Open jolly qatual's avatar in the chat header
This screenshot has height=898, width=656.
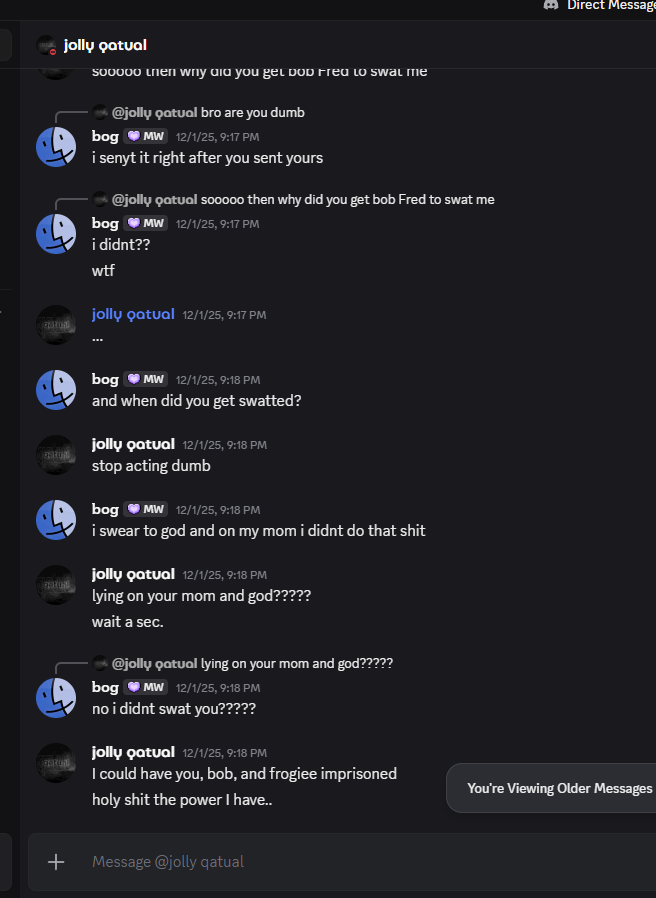pos(46,45)
